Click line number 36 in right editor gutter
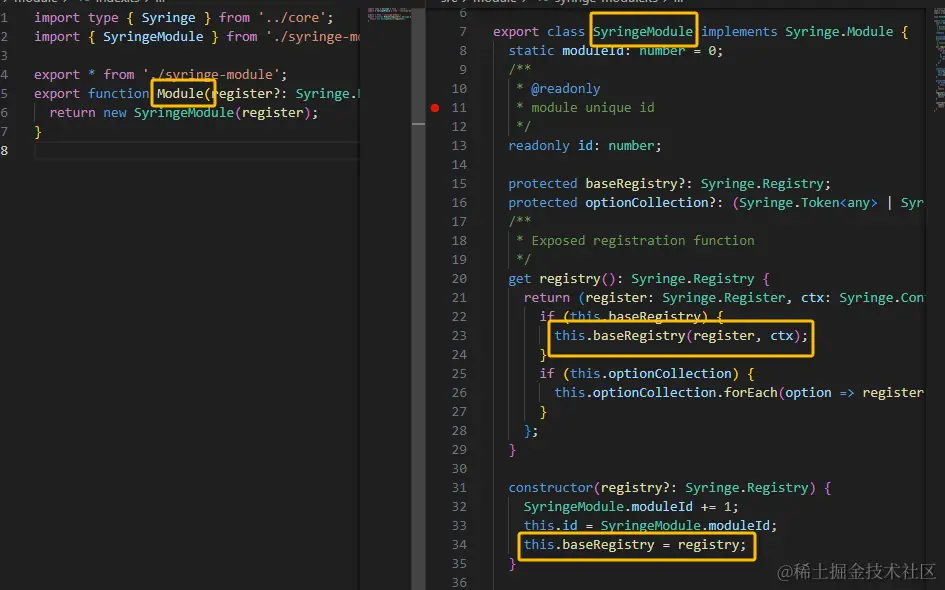This screenshot has width=945, height=590. click(459, 583)
